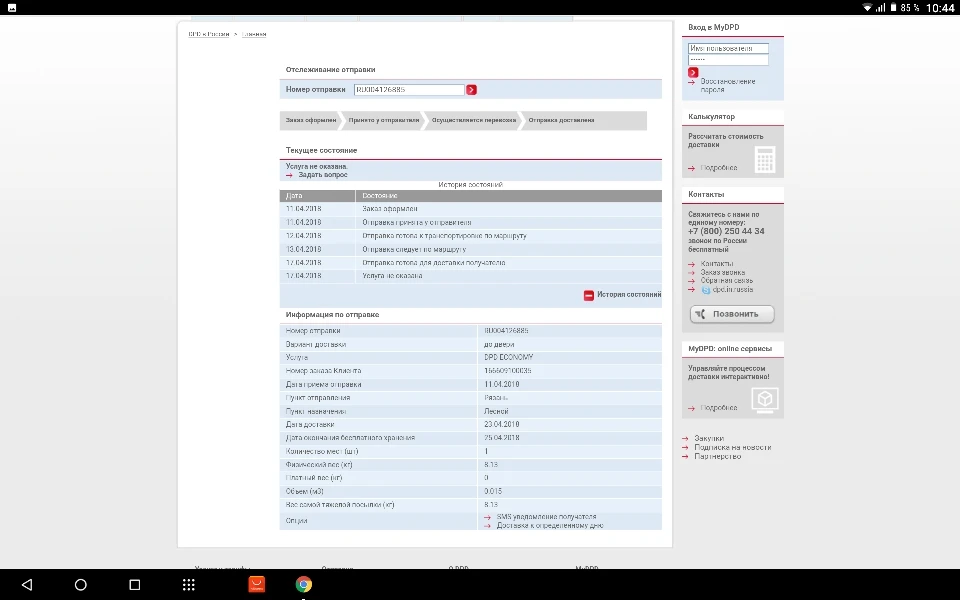Click the red login arrow in MyDPD panel

tap(693, 72)
